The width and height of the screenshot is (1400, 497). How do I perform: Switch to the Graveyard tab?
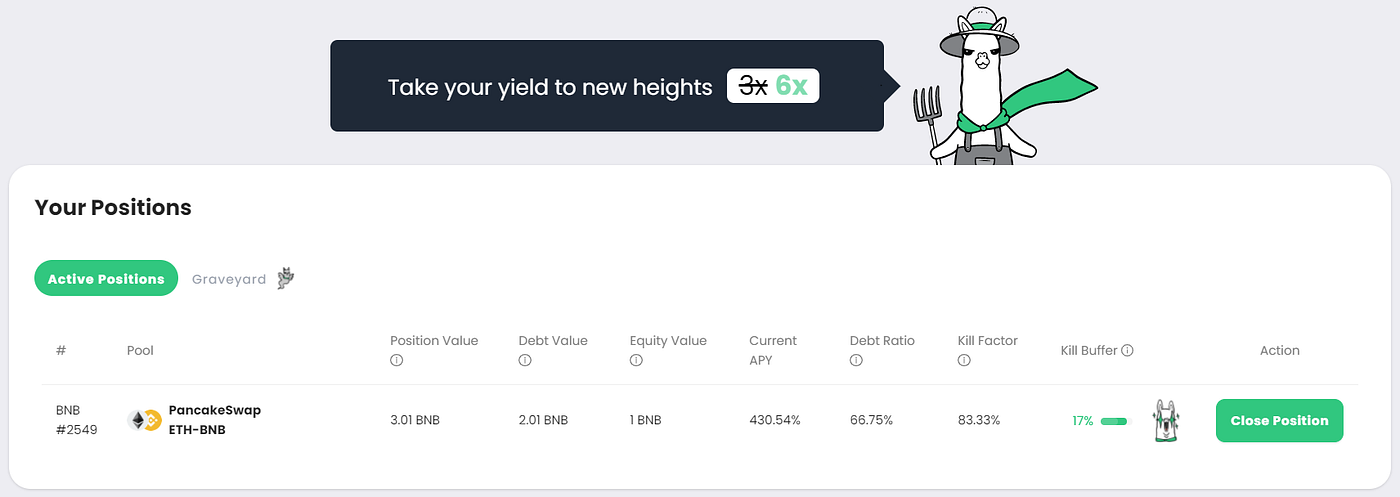click(229, 279)
